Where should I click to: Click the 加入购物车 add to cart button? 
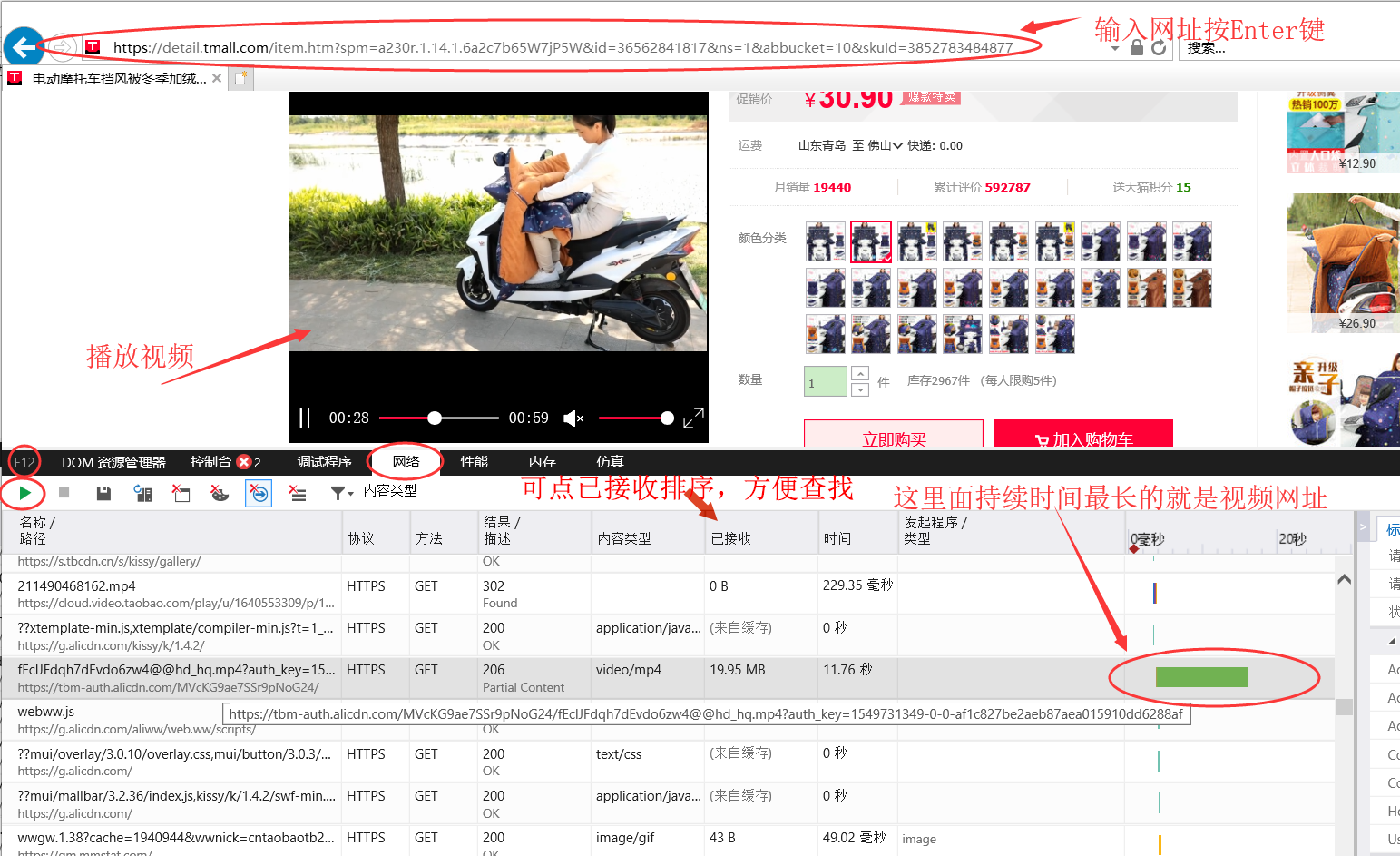[1082, 437]
